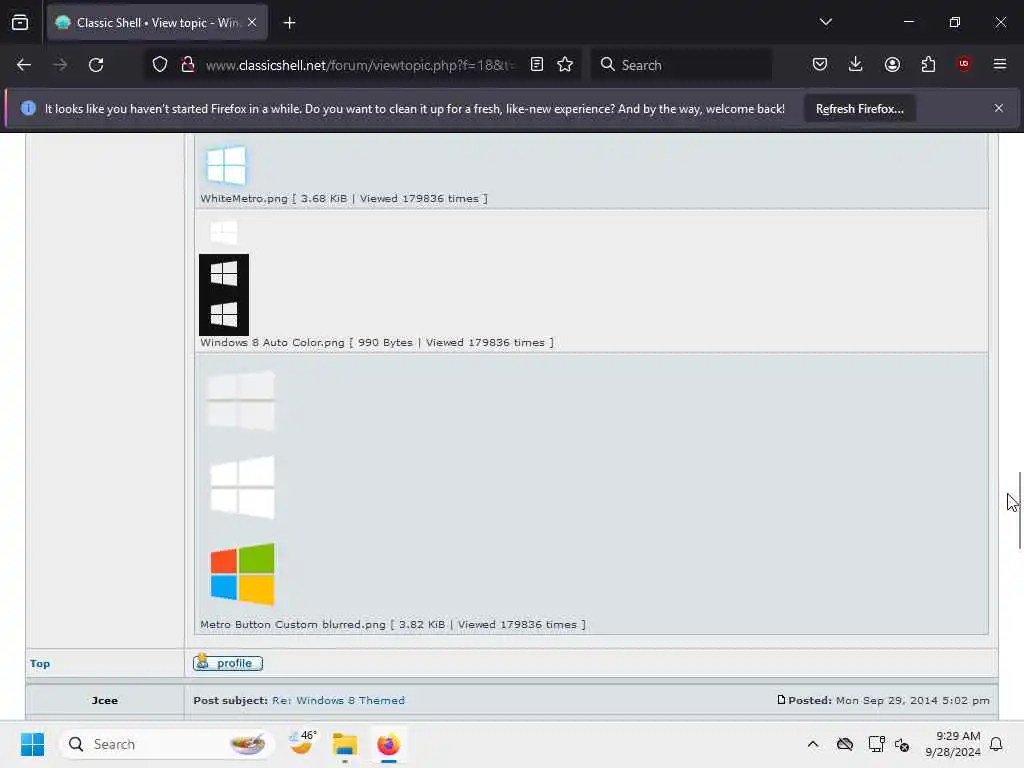Screen dimensions: 1024x768
Task: Open the network display tray icon
Action: (x=876, y=744)
